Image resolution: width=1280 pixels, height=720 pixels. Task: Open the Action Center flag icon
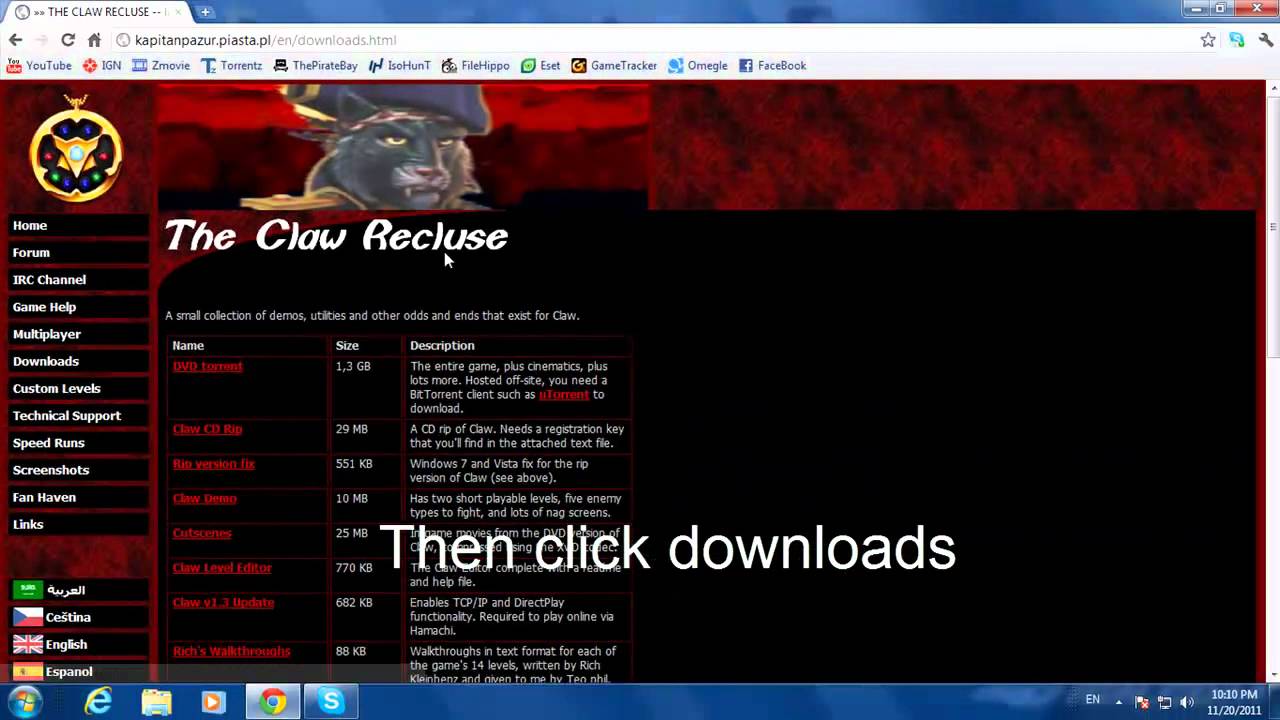click(x=1142, y=702)
